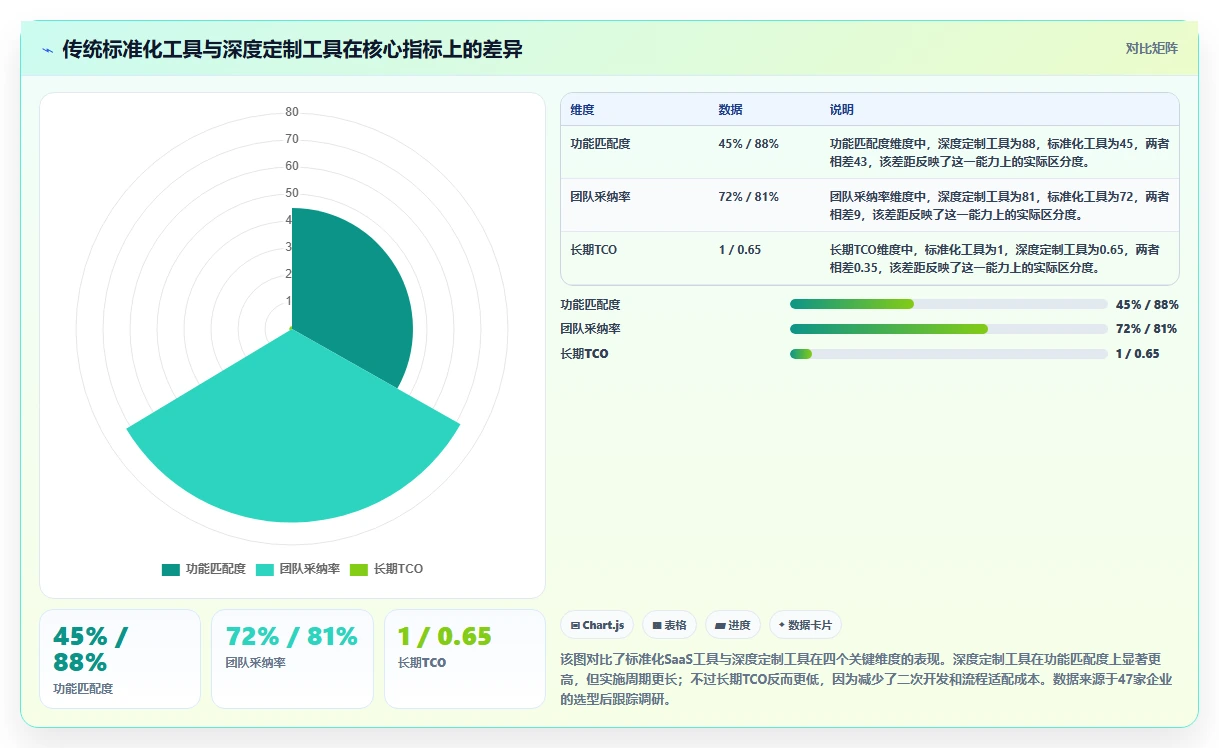1219x748 pixels.
Task: Click the 功能匹配度 description text in the table
Action: tap(999, 152)
